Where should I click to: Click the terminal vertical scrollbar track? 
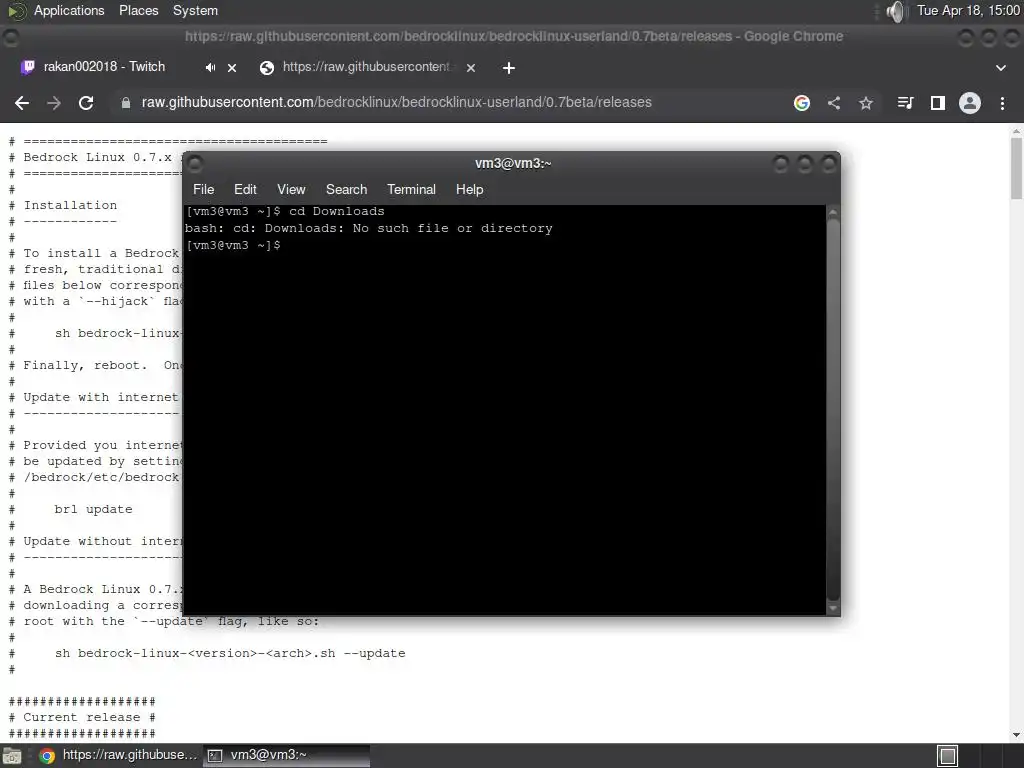coord(833,410)
